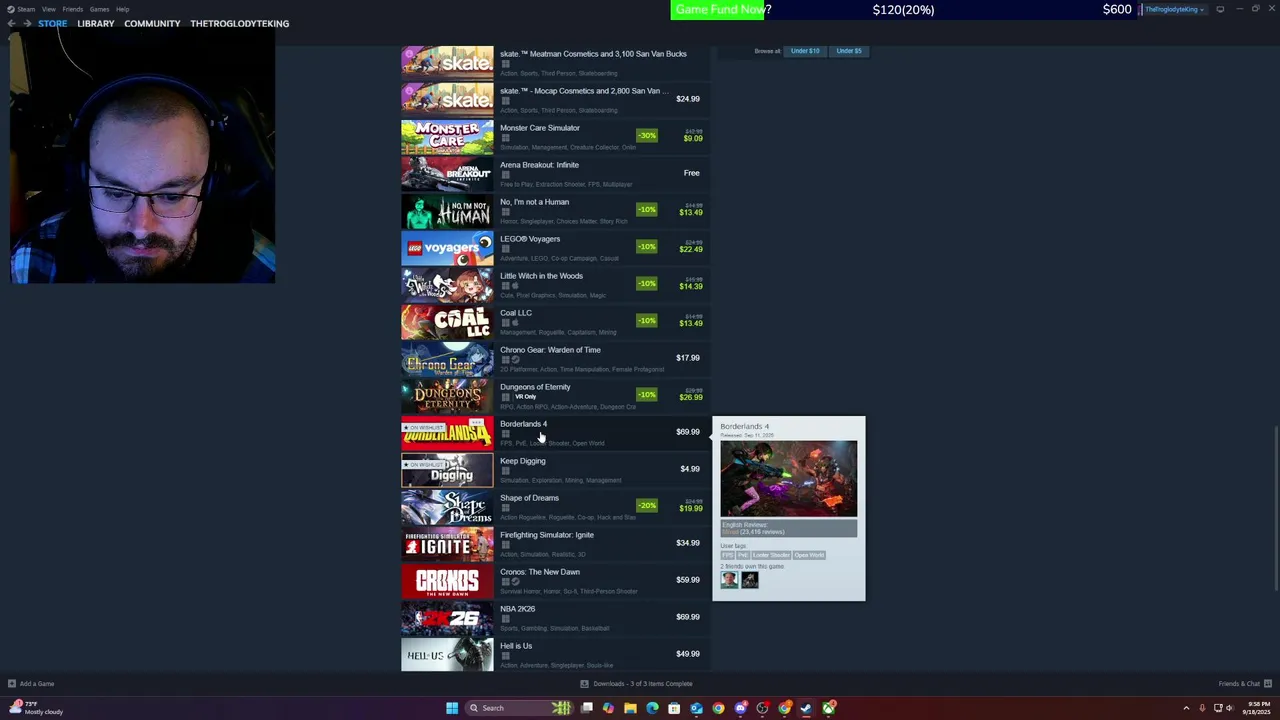
Task: Switch to the STORE tab
Action: pos(53,23)
